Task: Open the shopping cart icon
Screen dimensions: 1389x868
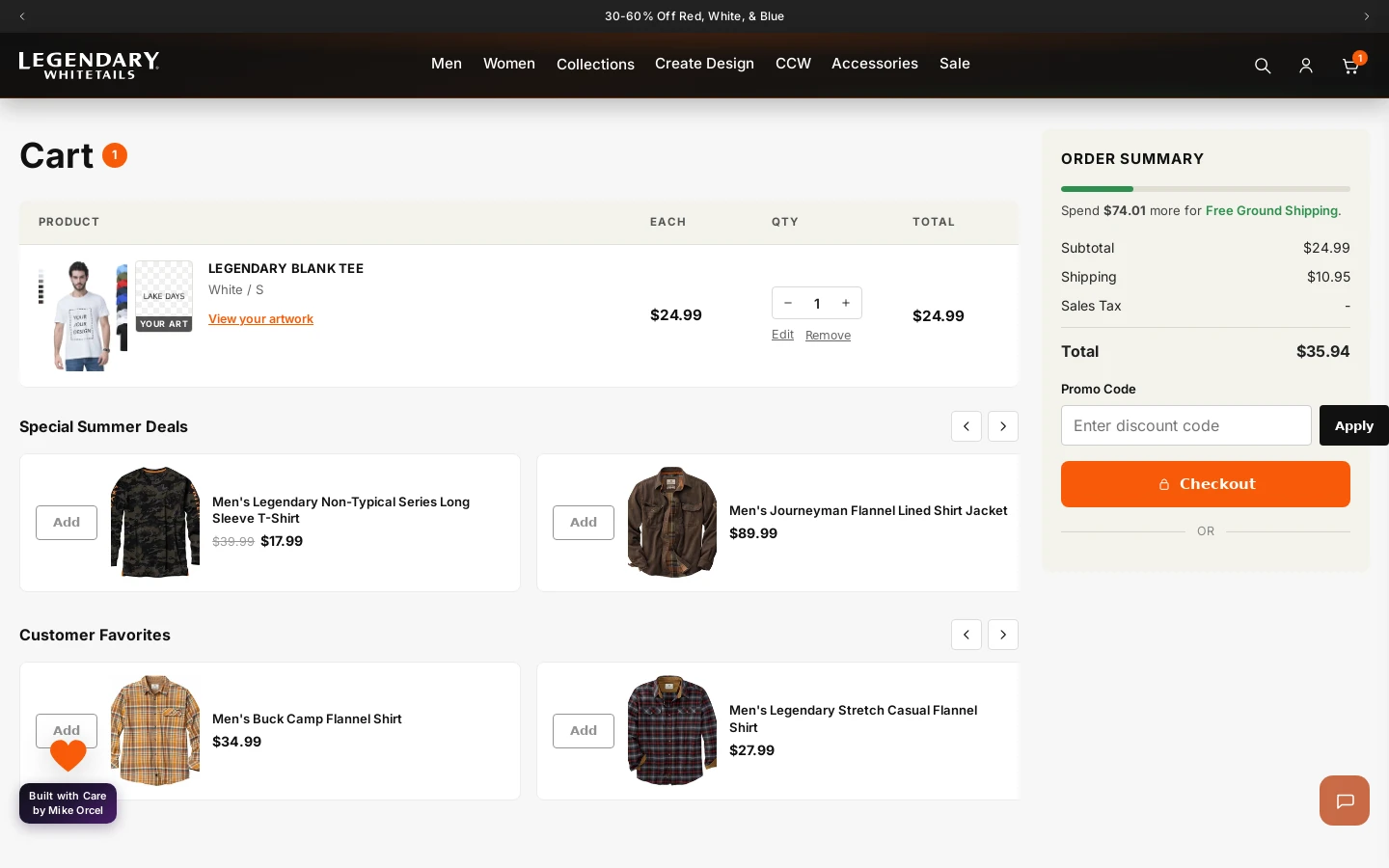Action: click(x=1351, y=66)
